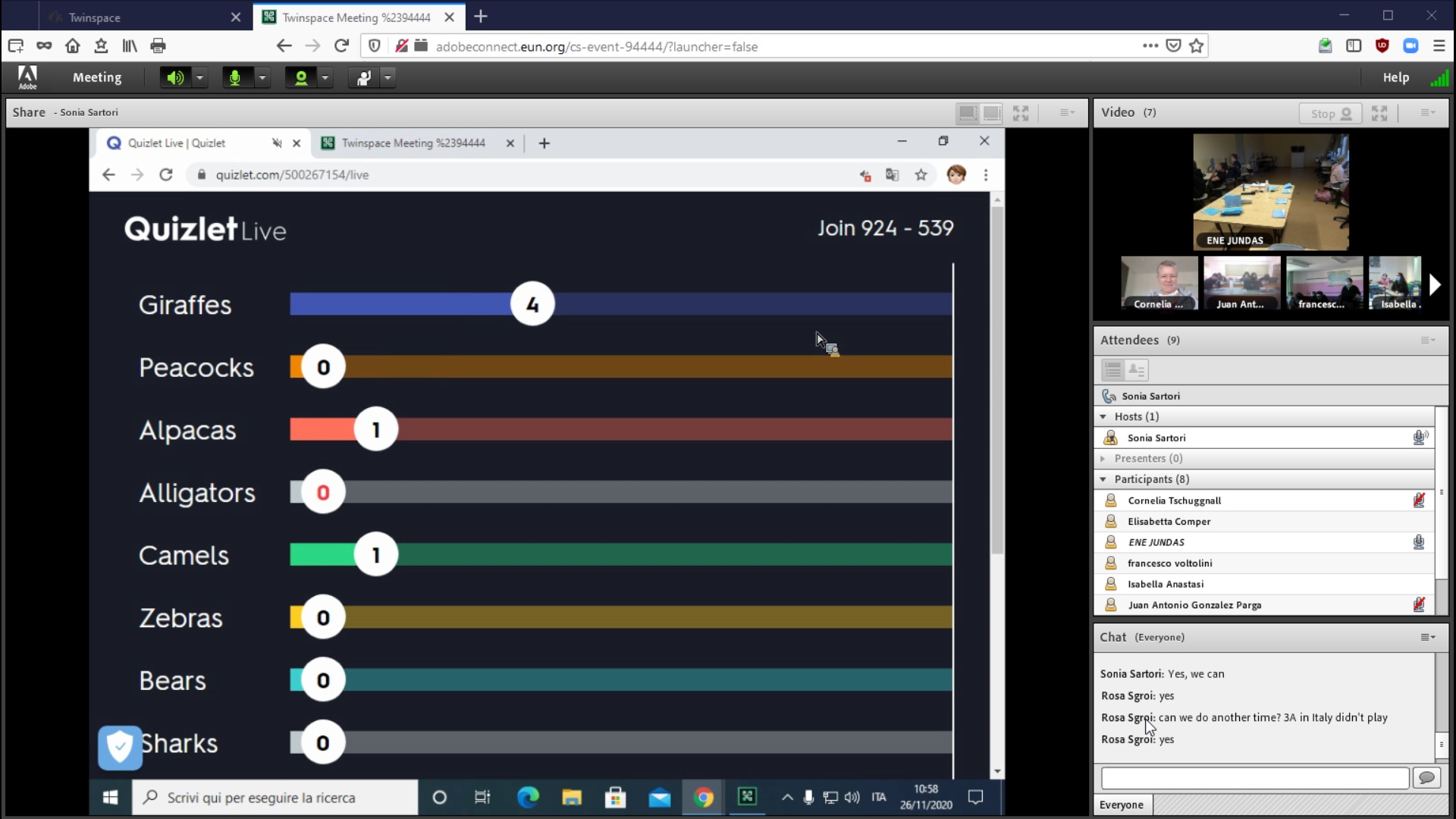The image size is (1456, 819).
Task: Open the Help menu
Action: (x=1395, y=77)
